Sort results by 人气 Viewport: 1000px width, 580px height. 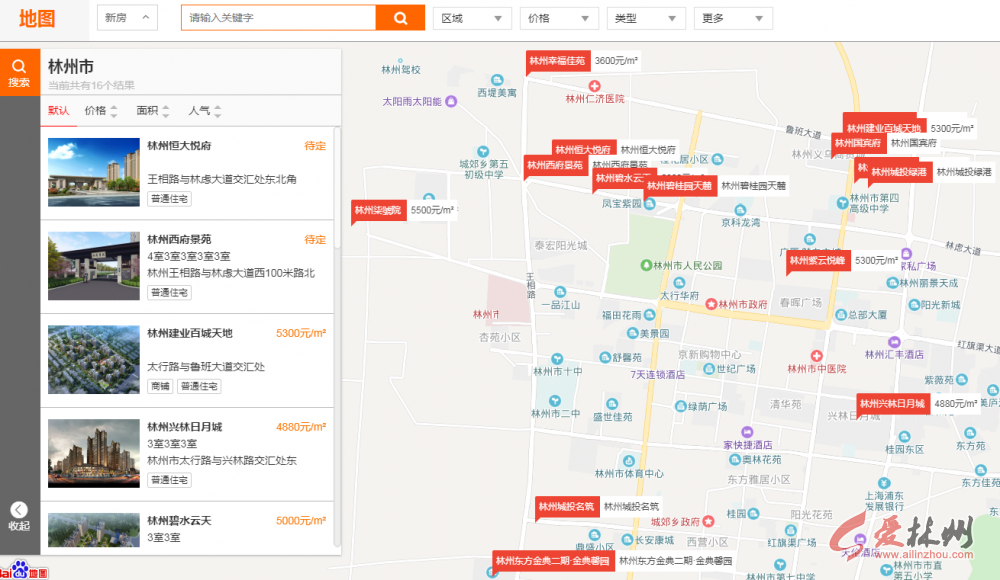click(x=204, y=110)
